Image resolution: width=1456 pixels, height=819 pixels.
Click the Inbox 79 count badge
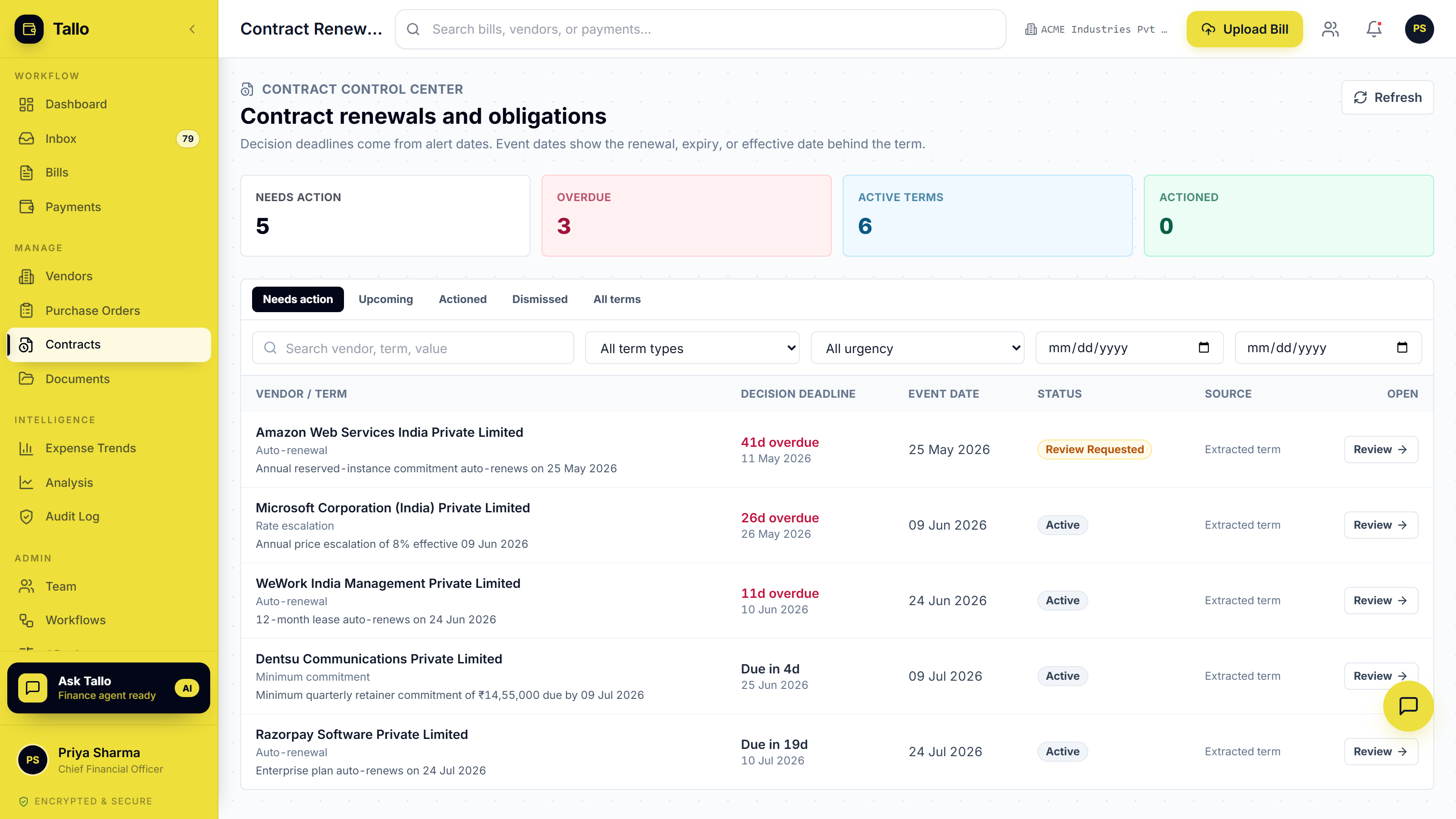[187, 138]
